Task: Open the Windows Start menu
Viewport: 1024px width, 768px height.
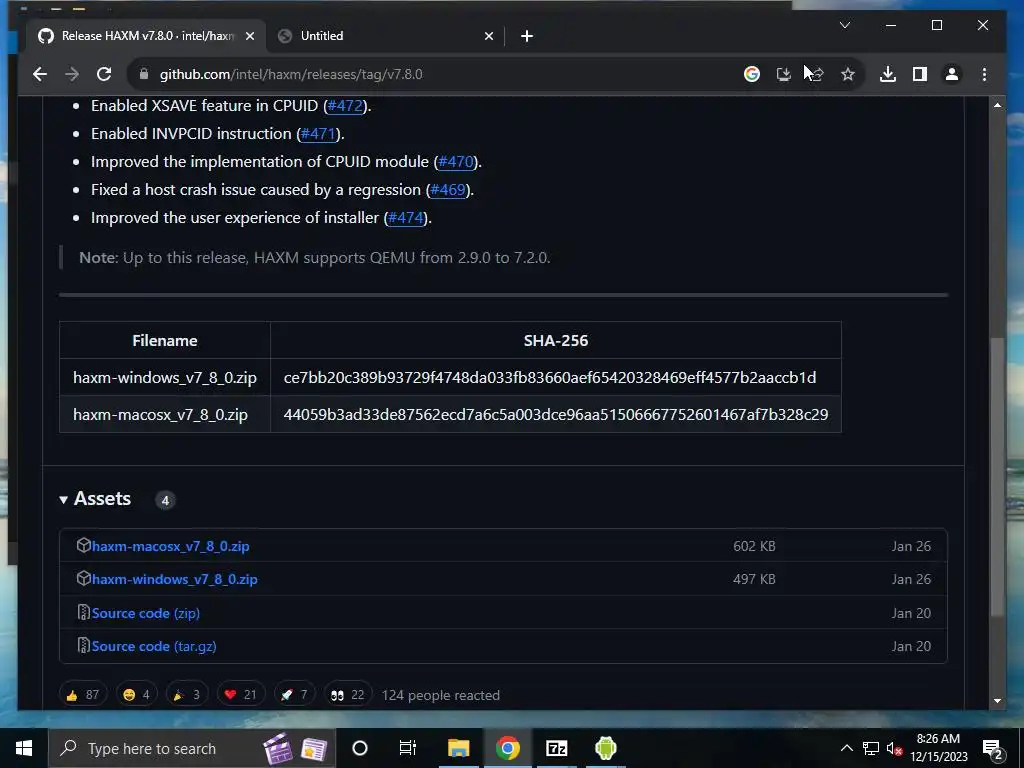Action: point(24,748)
